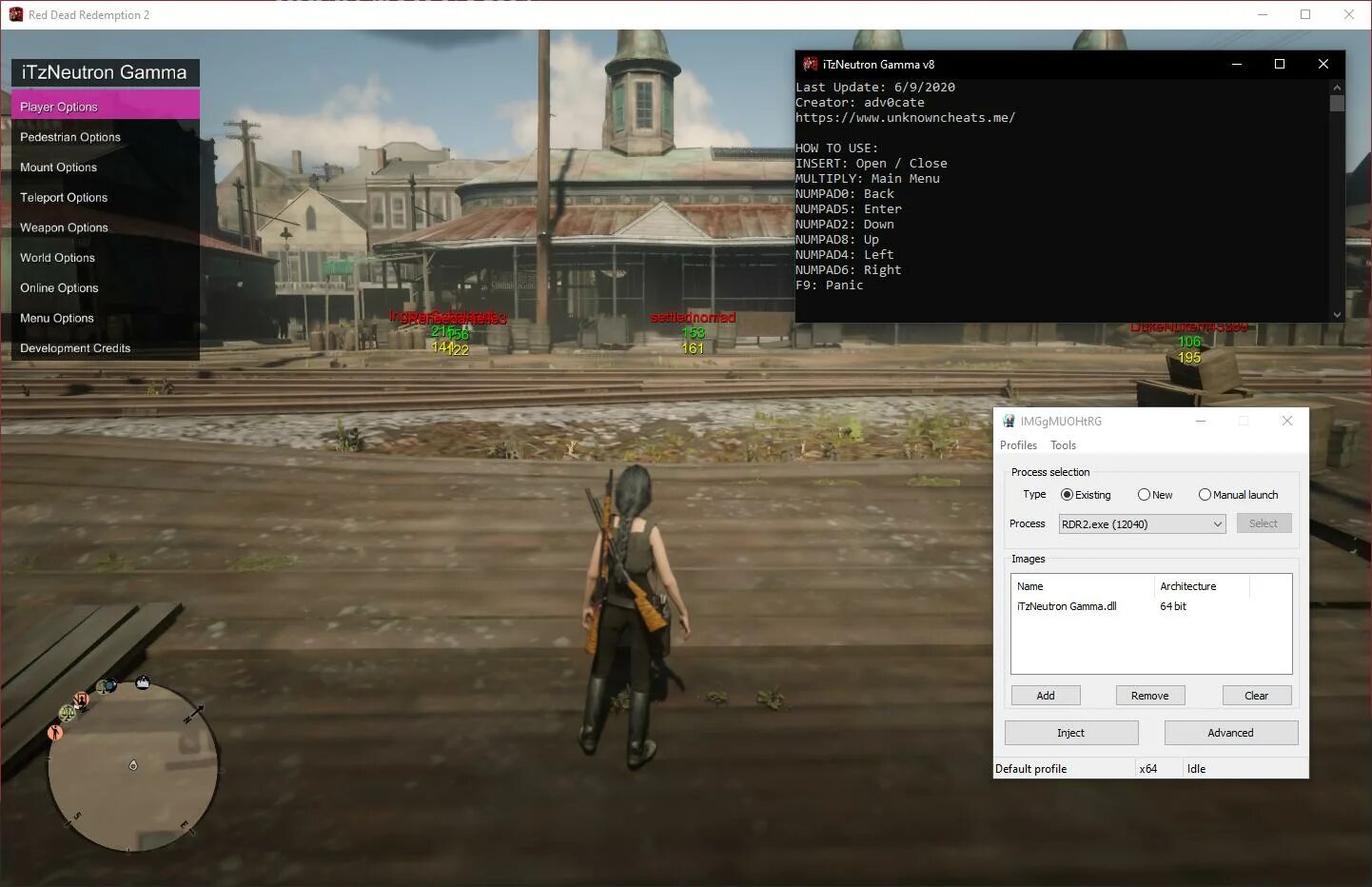Click the Remove image button
Image resolution: width=1372 pixels, height=887 pixels.
[1150, 695]
